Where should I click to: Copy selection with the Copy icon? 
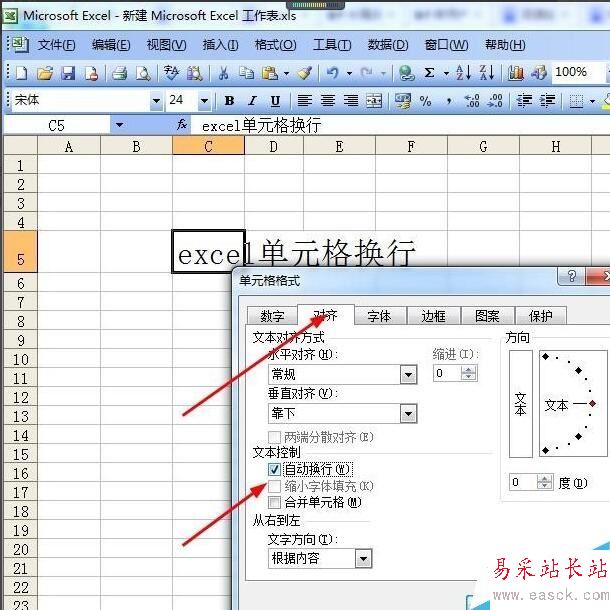pyautogui.click(x=246, y=73)
